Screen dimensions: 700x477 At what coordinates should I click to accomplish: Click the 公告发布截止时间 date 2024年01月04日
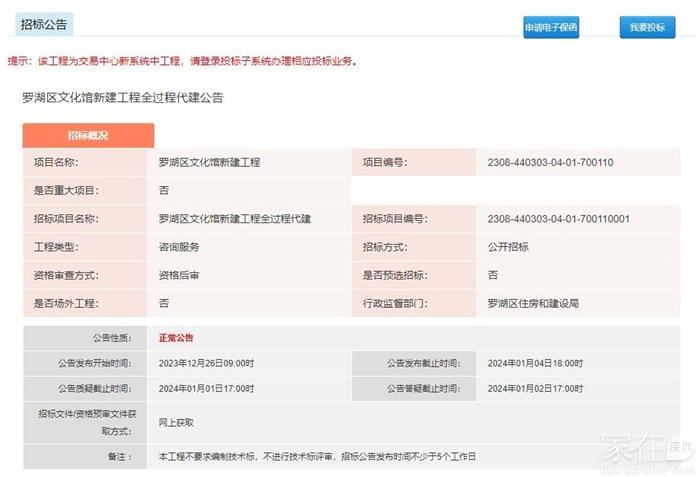tap(535, 363)
